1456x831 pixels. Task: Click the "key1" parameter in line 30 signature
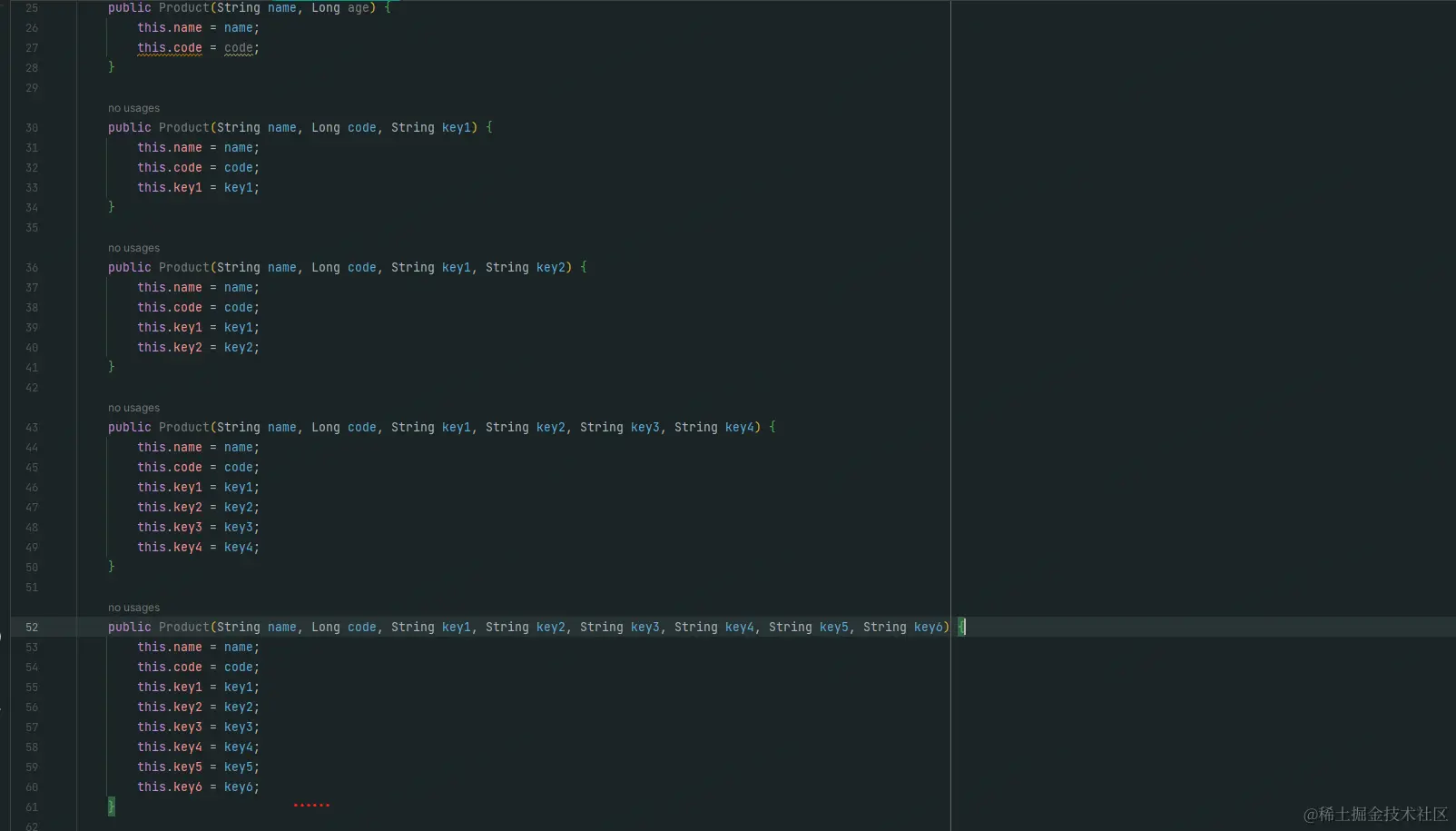click(x=456, y=128)
